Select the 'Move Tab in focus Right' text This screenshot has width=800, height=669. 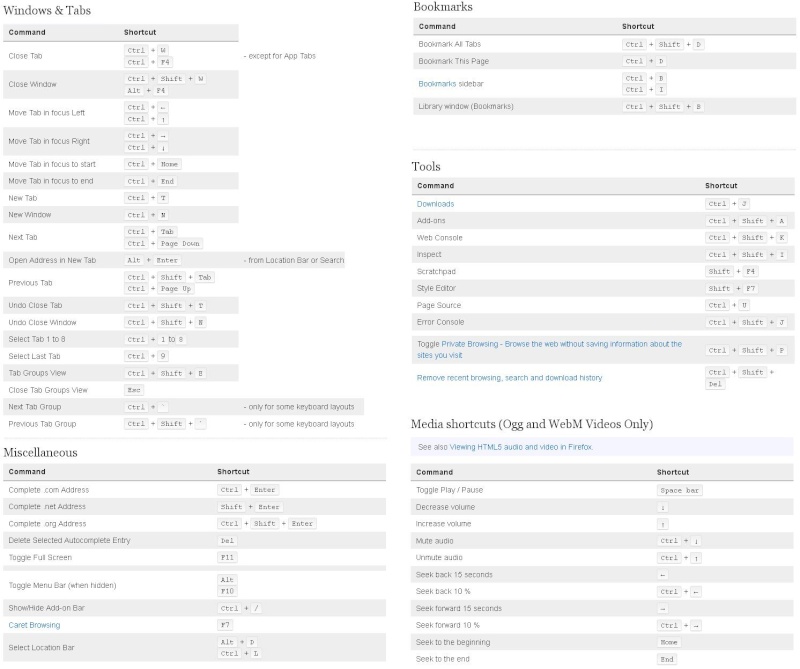pyautogui.click(x=49, y=141)
